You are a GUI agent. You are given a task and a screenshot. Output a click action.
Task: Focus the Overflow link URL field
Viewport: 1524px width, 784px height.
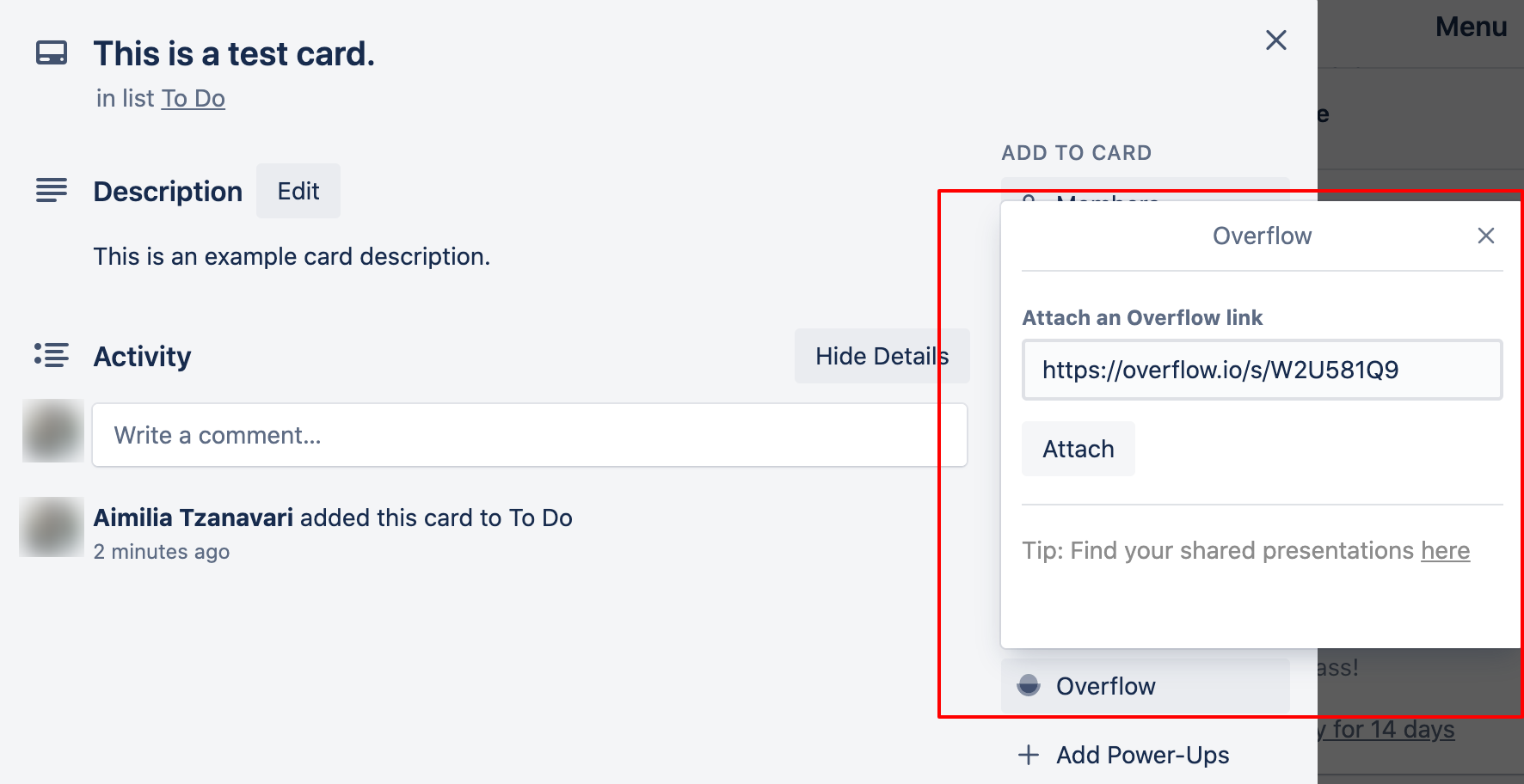pyautogui.click(x=1263, y=370)
